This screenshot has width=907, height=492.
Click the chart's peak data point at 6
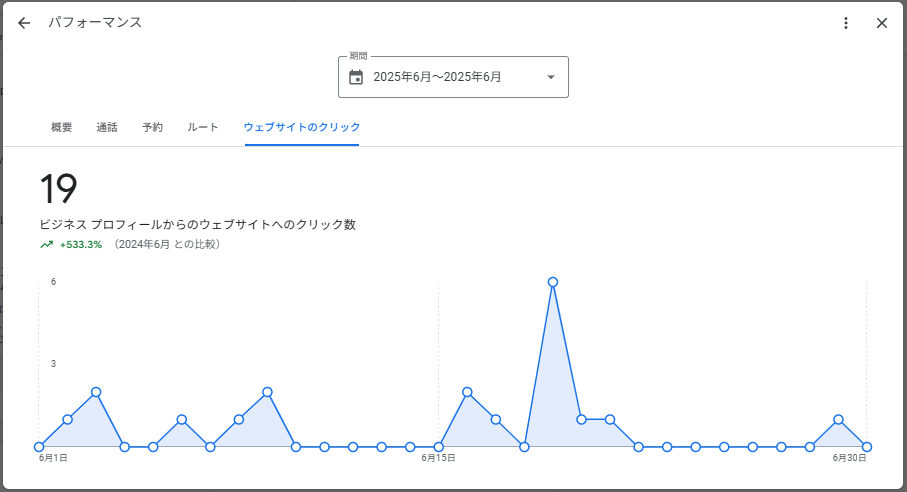552,282
